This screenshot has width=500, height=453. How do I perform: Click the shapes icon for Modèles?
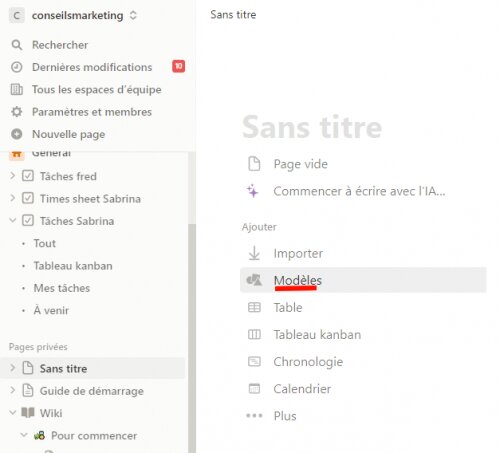click(x=254, y=280)
